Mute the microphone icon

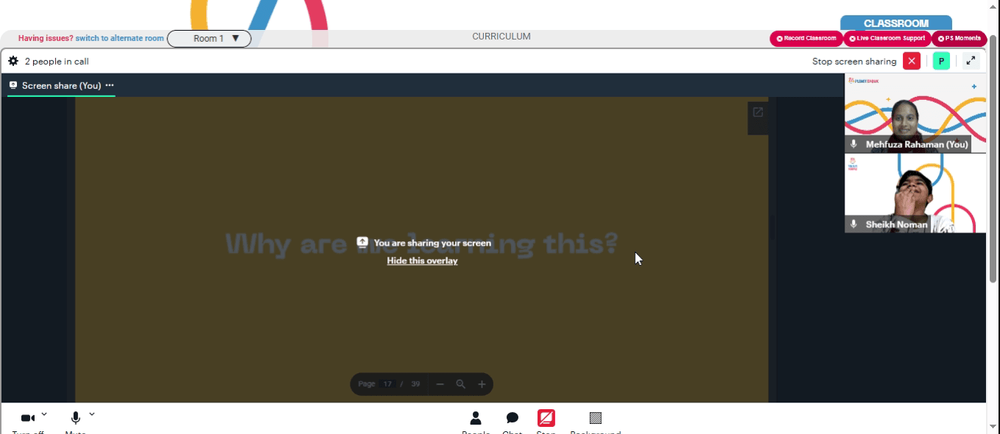75,418
